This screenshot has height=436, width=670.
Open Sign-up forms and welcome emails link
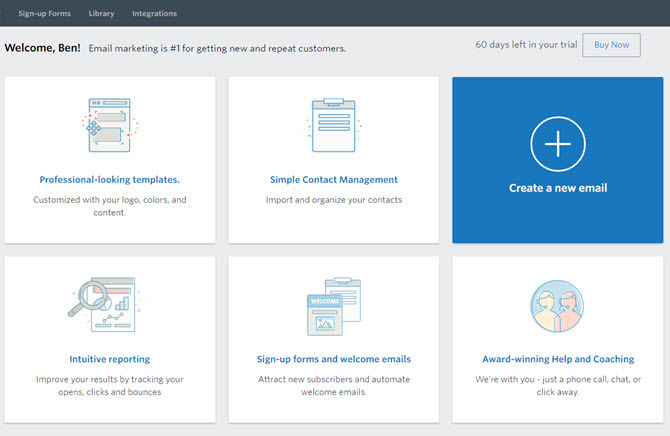pyautogui.click(x=334, y=359)
